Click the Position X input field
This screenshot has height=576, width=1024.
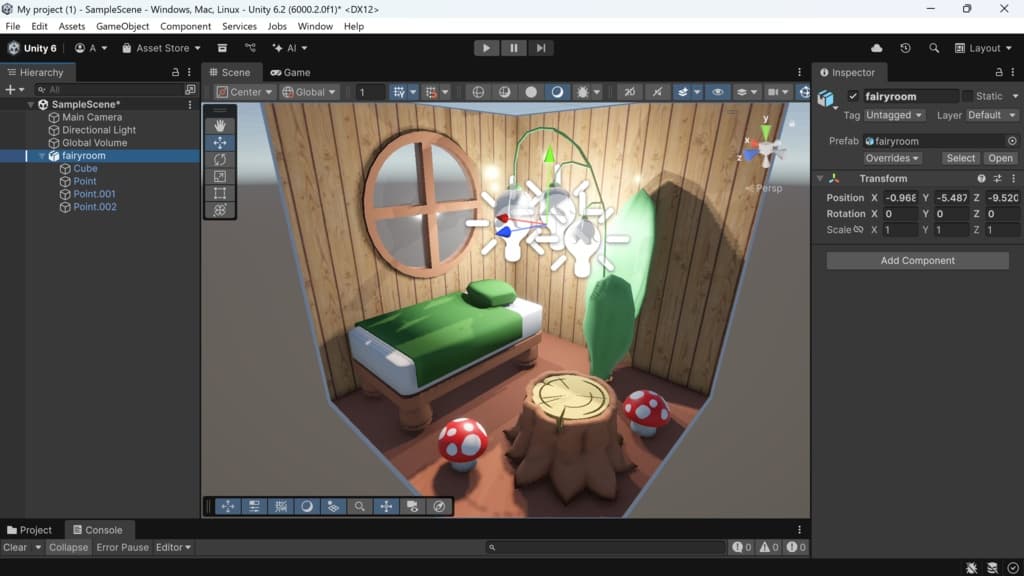point(899,198)
